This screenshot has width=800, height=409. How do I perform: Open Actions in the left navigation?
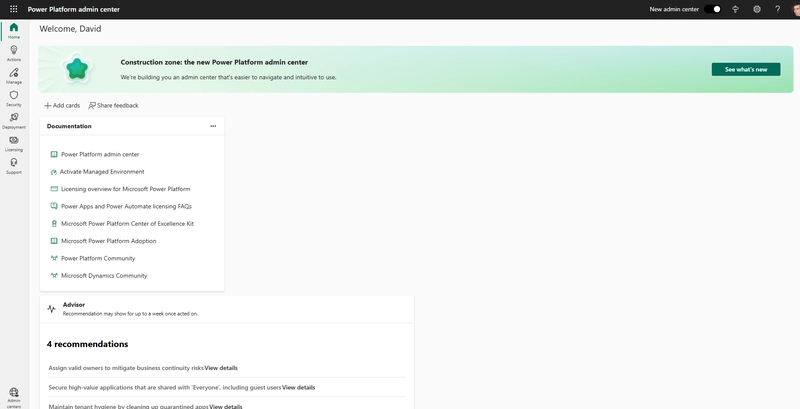click(x=14, y=53)
